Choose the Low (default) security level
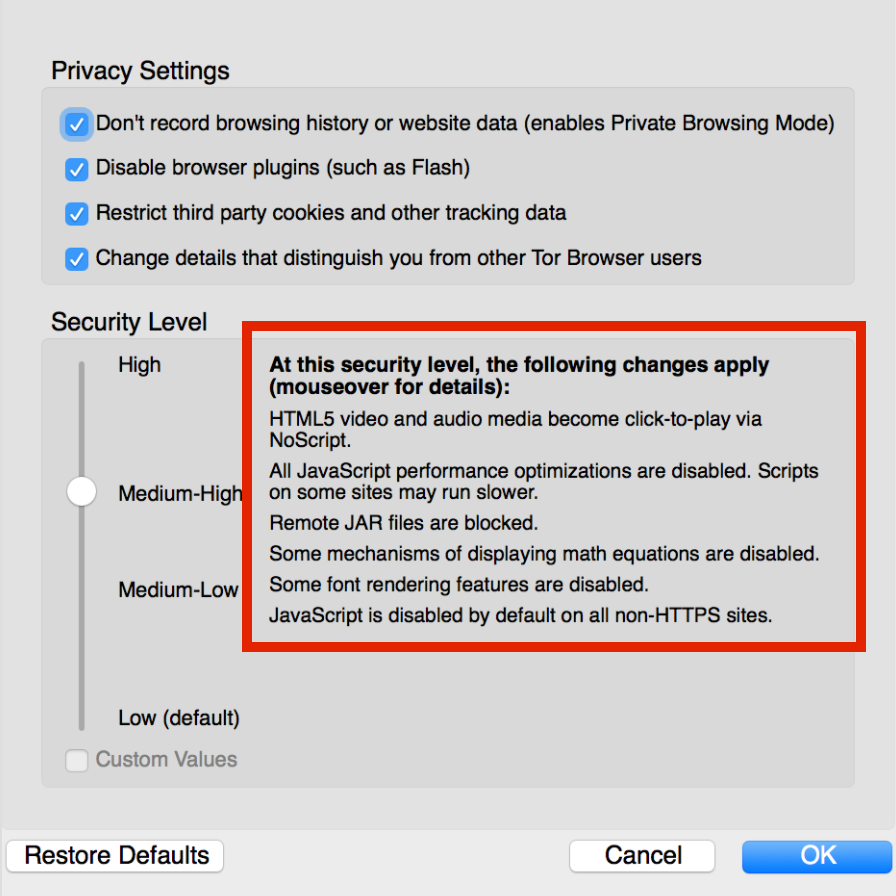The width and height of the screenshot is (896, 896). (179, 718)
